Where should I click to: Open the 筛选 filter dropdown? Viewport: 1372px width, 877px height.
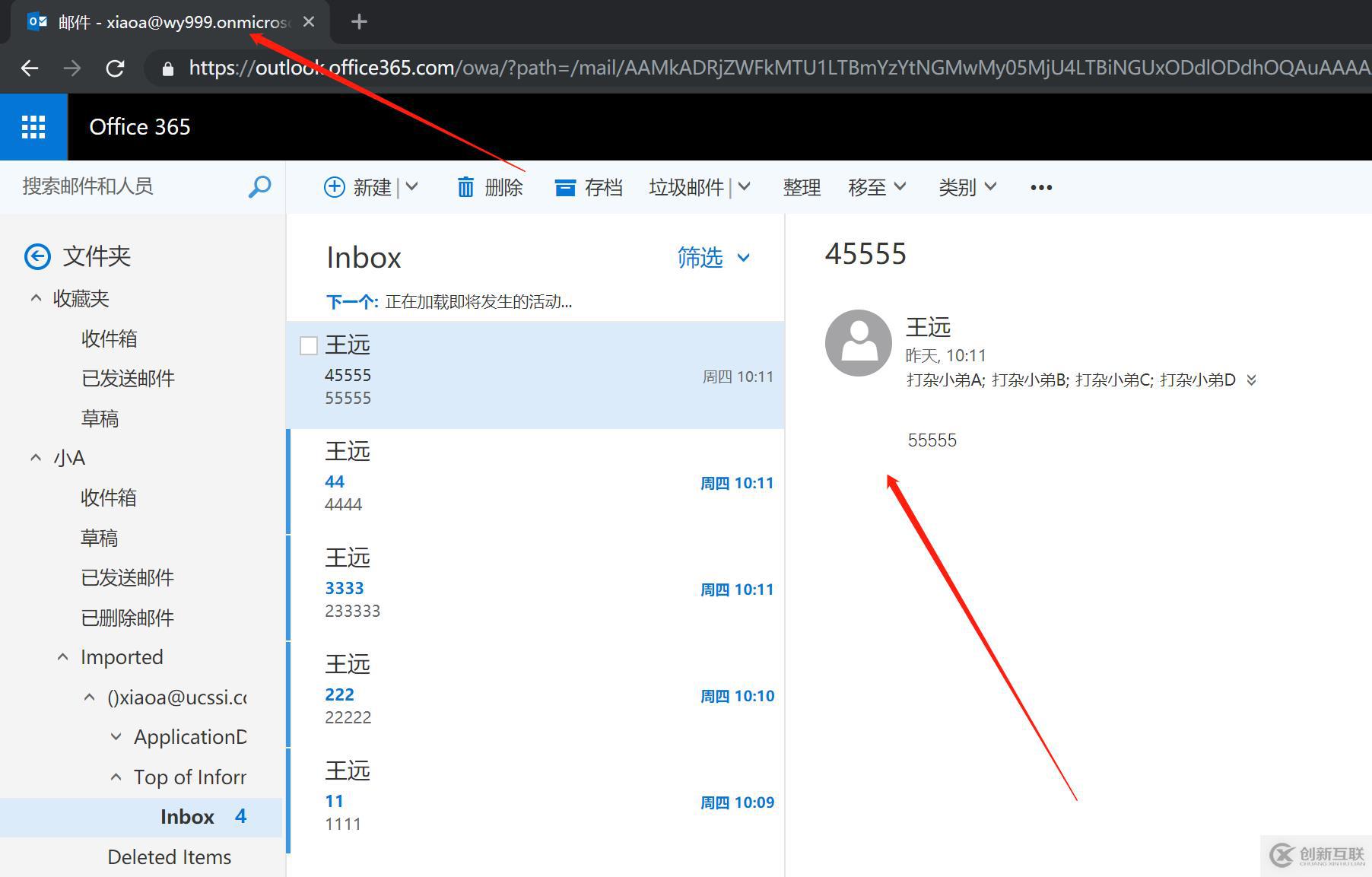point(713,258)
